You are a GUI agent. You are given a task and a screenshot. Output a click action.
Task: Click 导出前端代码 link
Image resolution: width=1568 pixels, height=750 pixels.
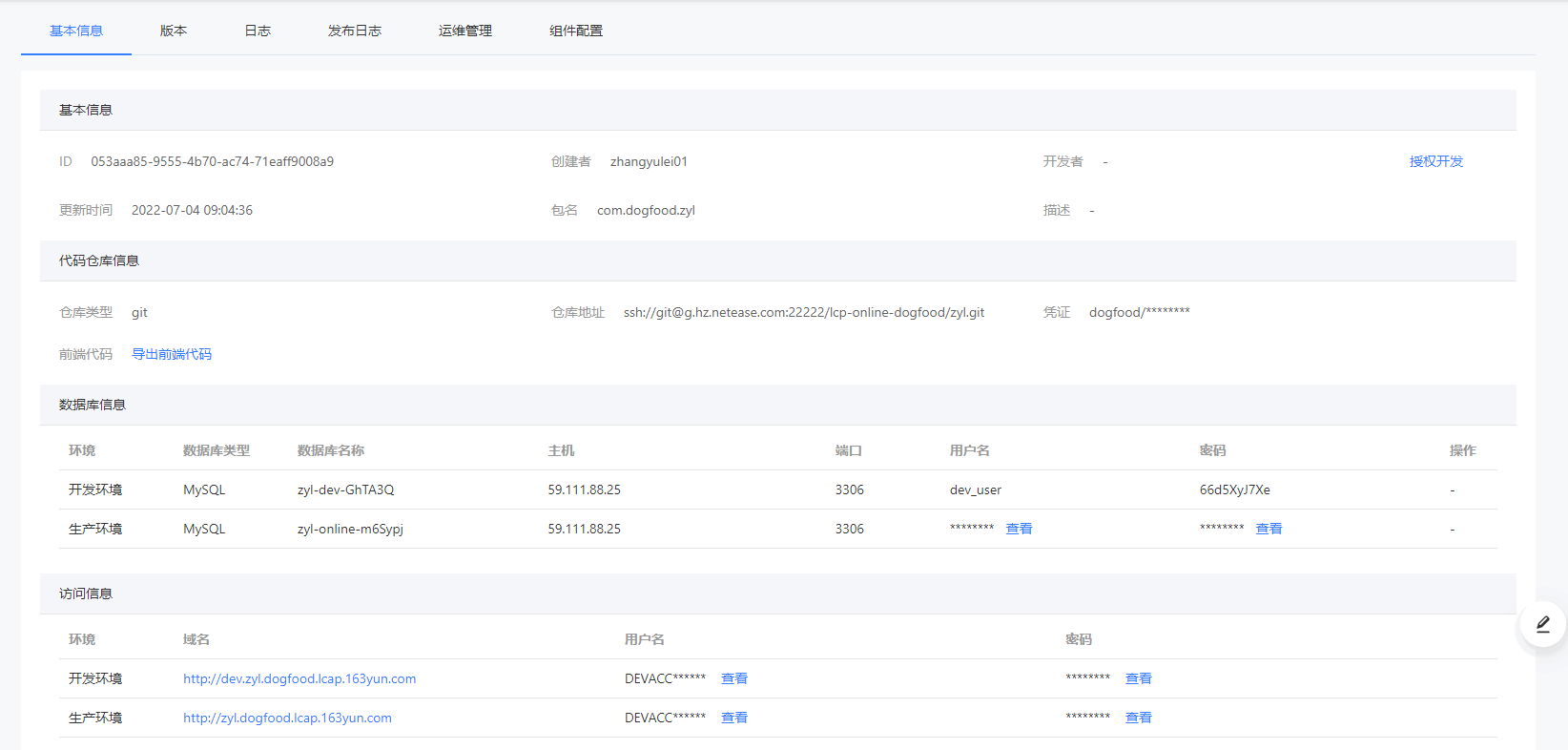(x=172, y=354)
